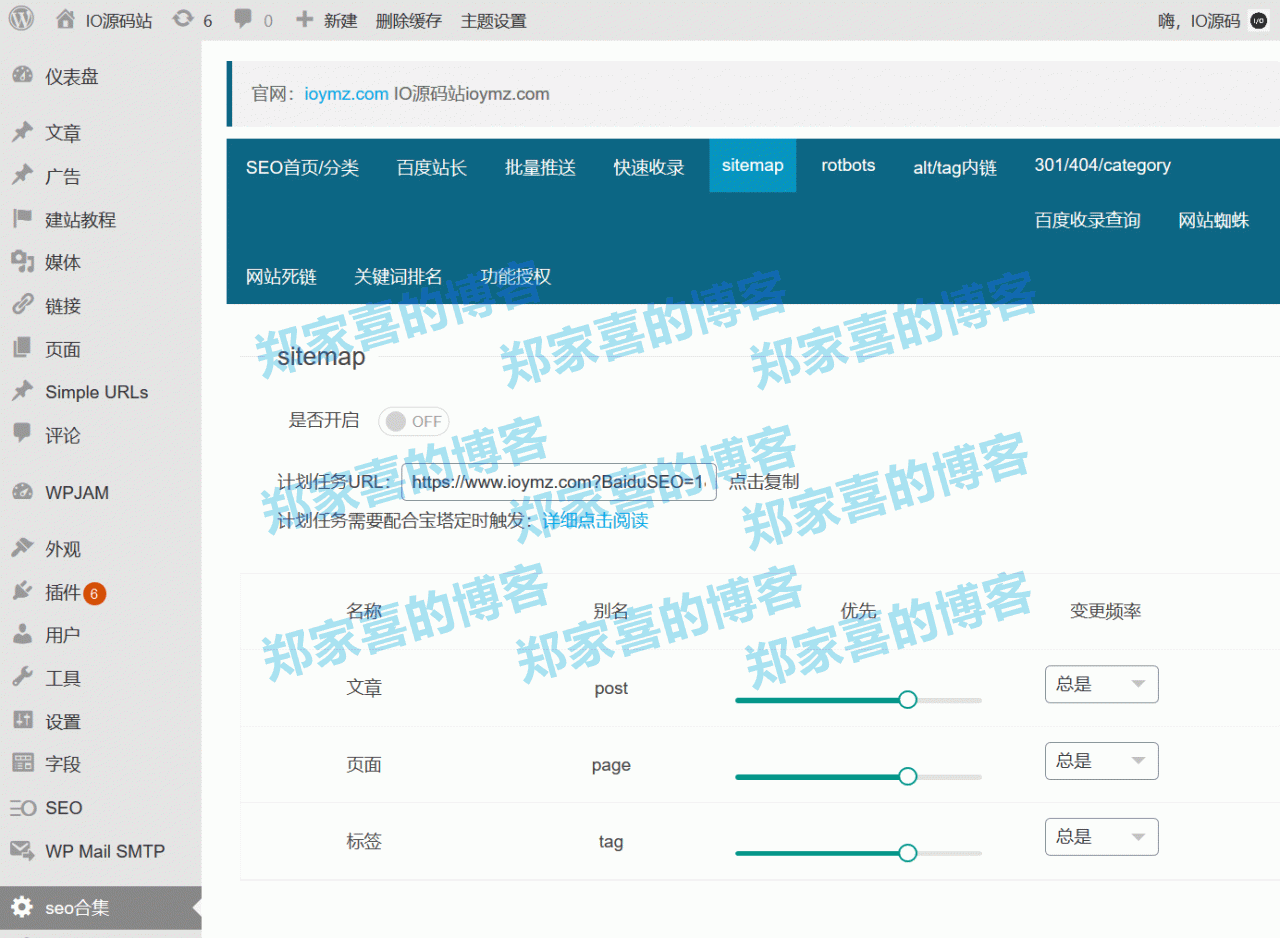Click the pin icon next to 广告

22,175
